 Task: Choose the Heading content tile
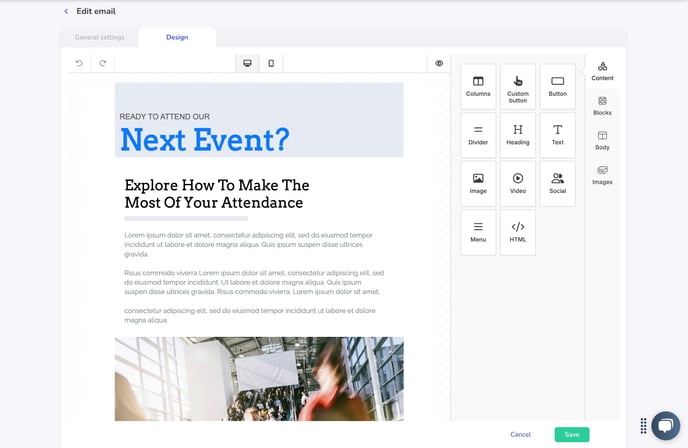(x=517, y=134)
